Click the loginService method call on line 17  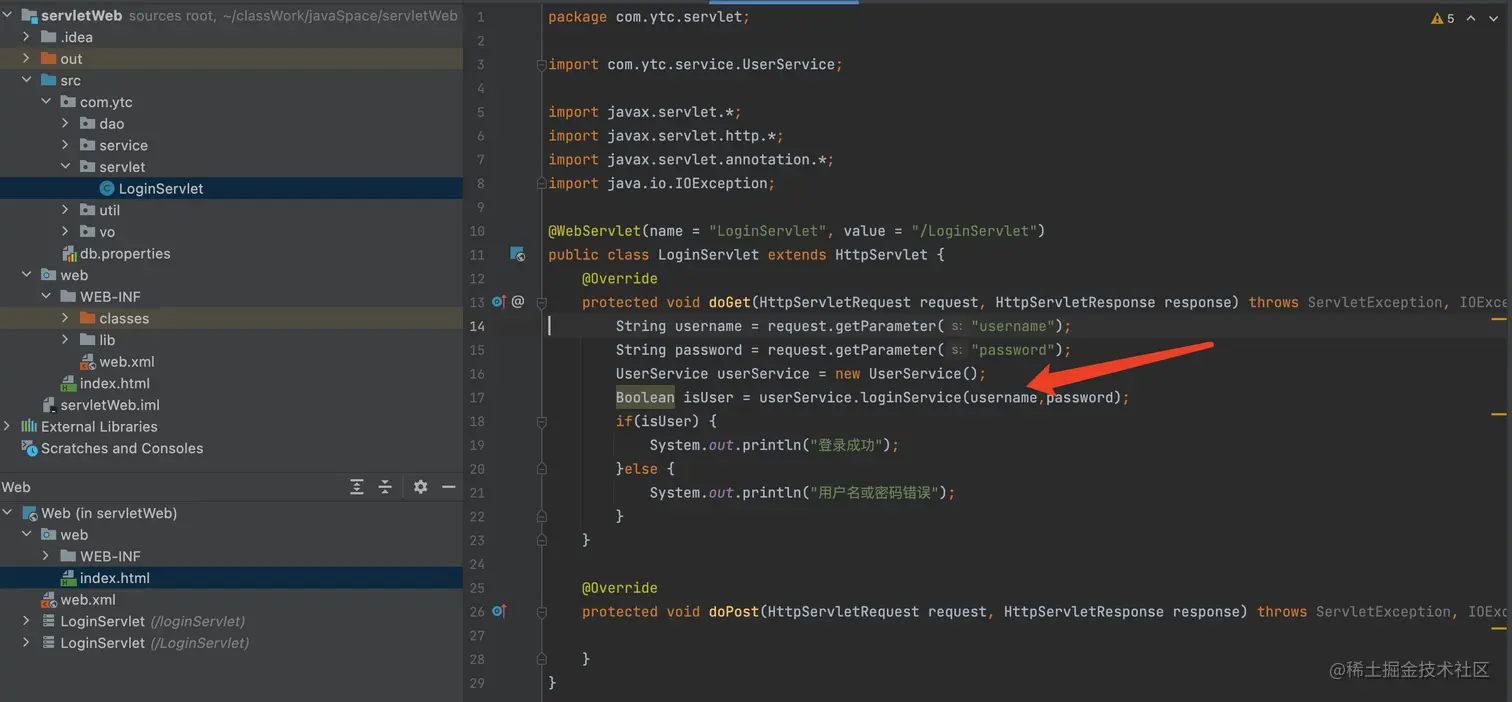pos(911,397)
